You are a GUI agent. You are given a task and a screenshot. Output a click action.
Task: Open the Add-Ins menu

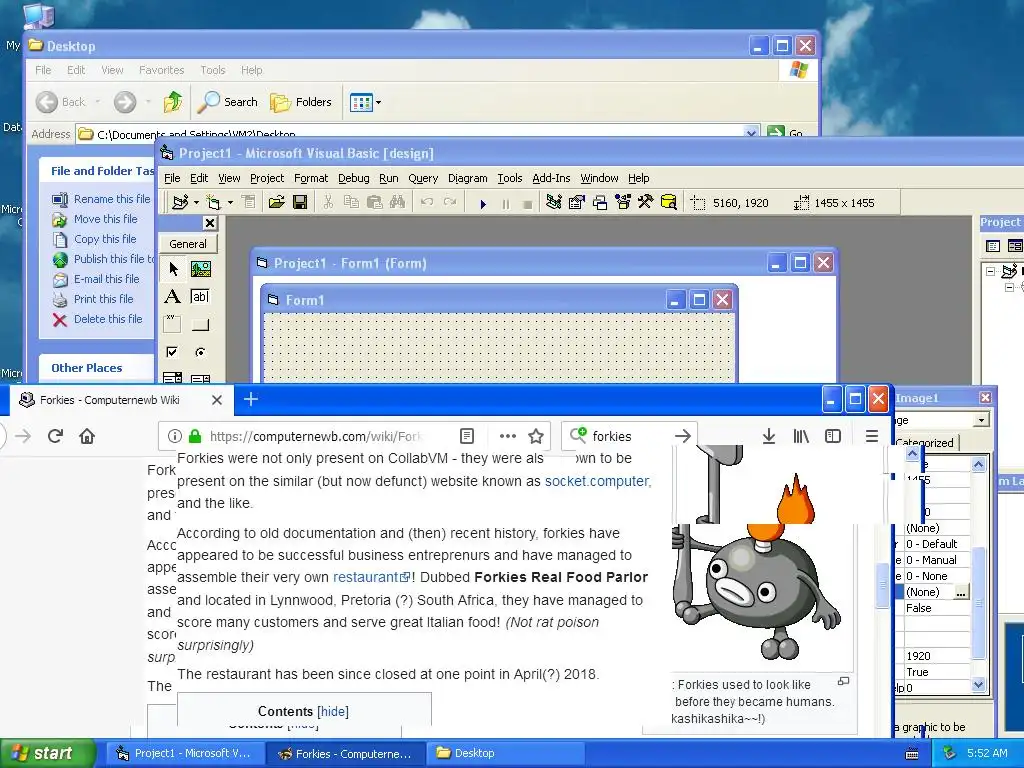pos(551,178)
